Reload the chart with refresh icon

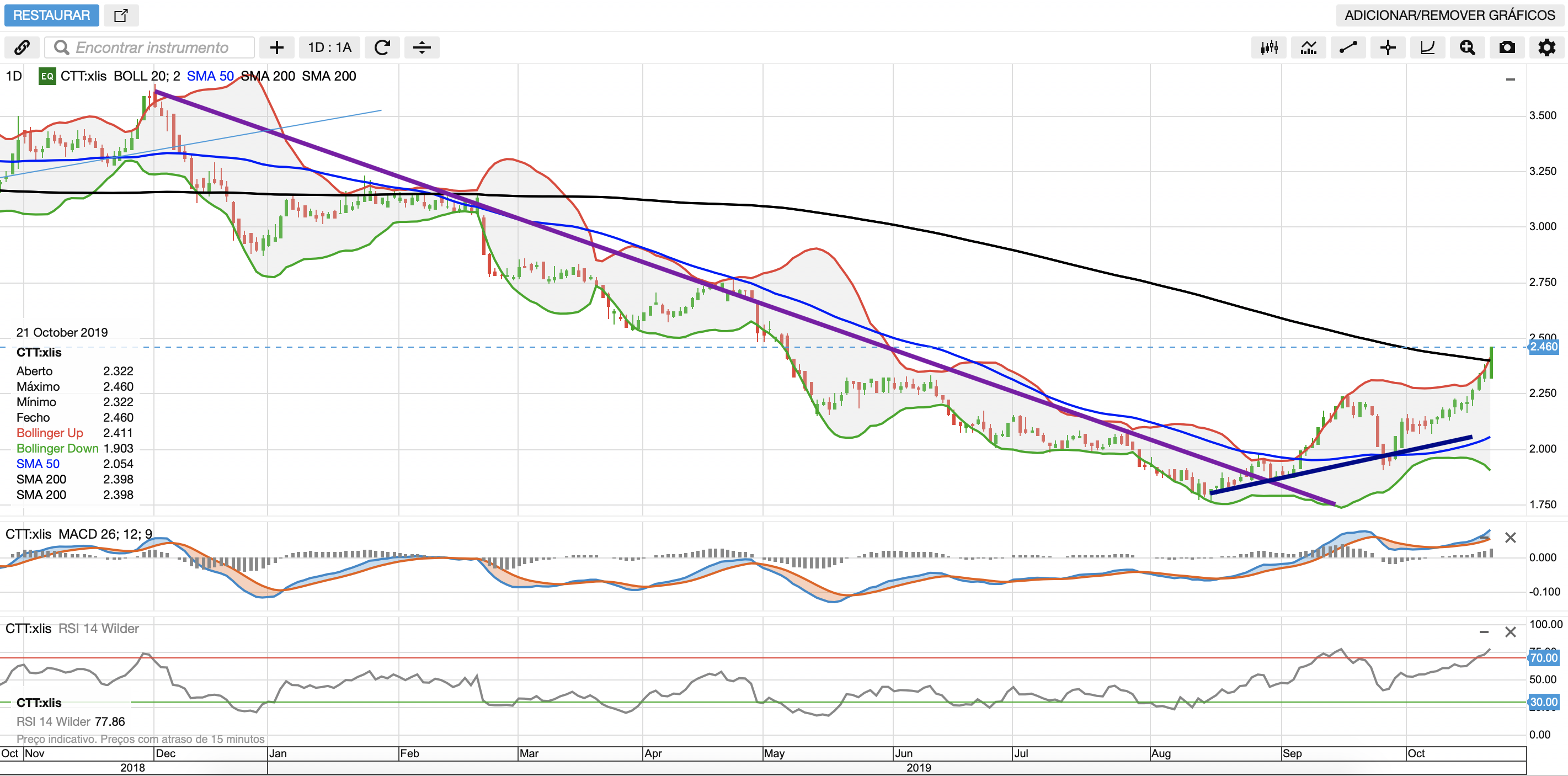(x=382, y=47)
